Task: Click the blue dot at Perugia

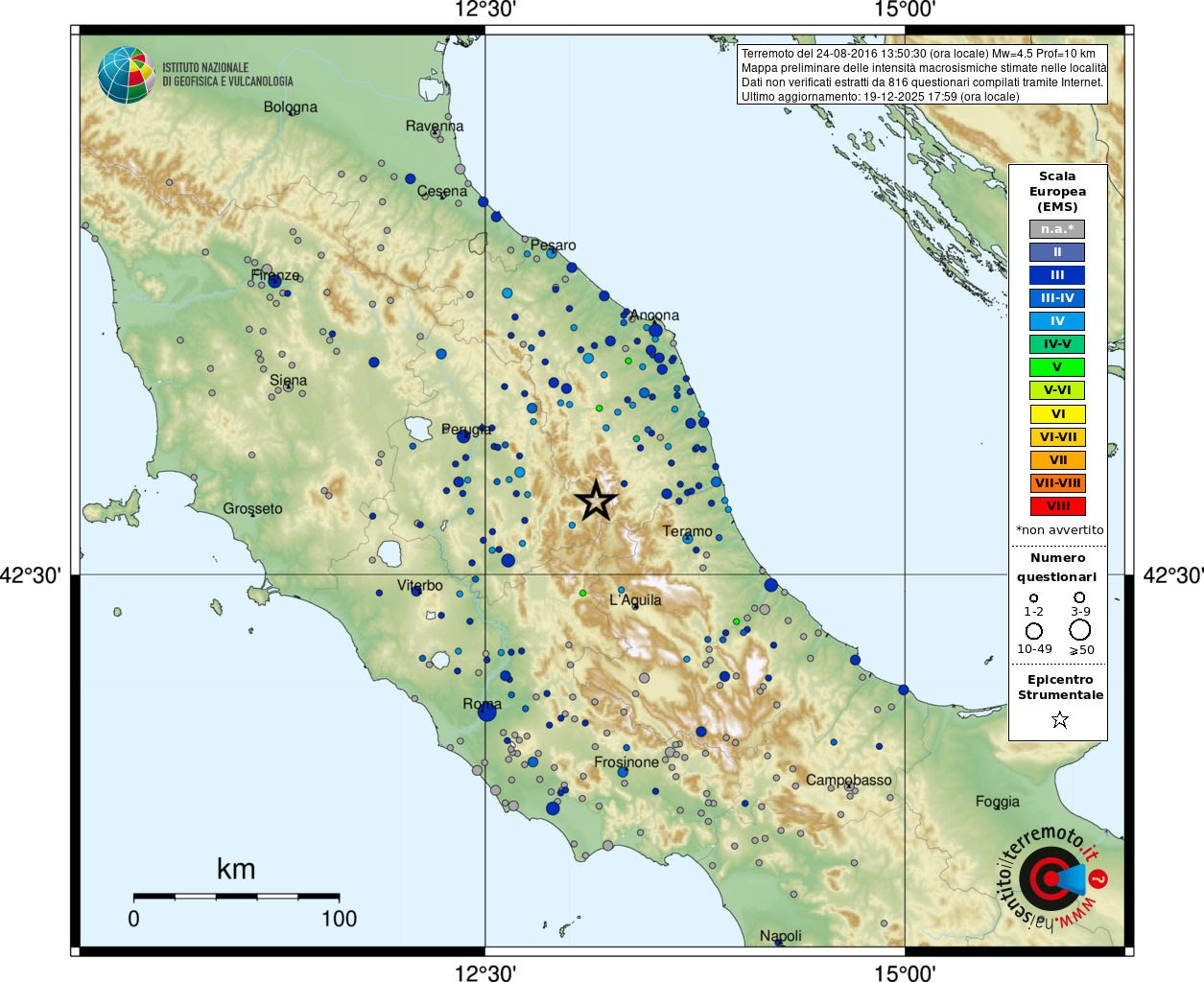Action: pos(463,435)
